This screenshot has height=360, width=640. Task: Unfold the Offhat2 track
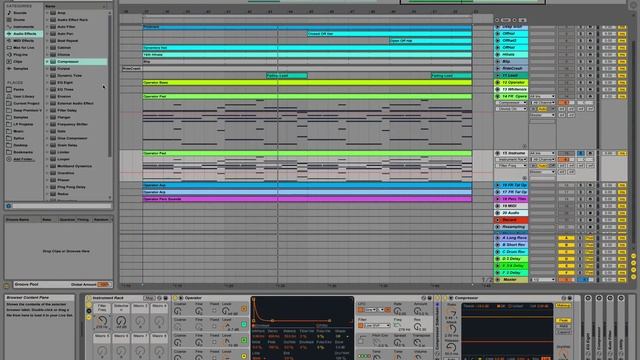(498, 40)
